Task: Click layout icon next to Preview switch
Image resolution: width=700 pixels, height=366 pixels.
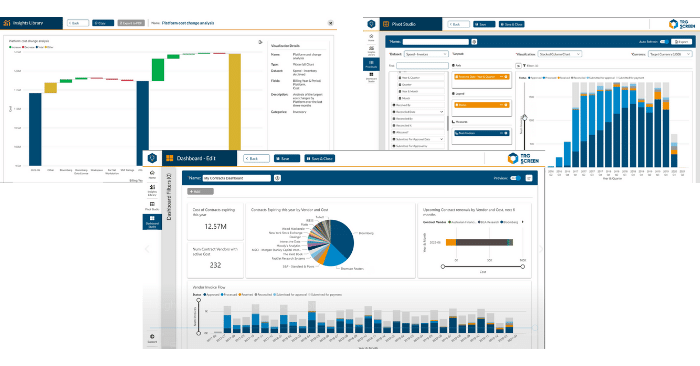Action: point(529,178)
